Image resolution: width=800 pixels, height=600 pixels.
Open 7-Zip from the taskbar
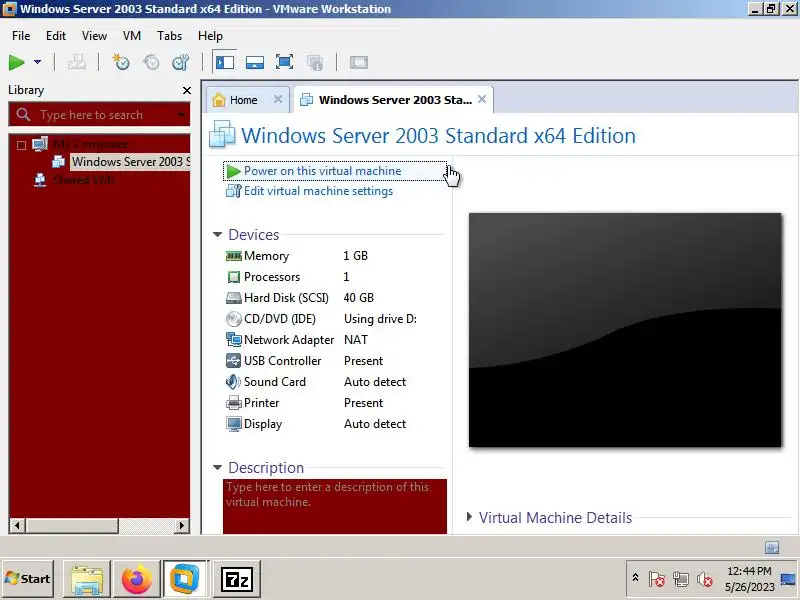pyautogui.click(x=237, y=579)
